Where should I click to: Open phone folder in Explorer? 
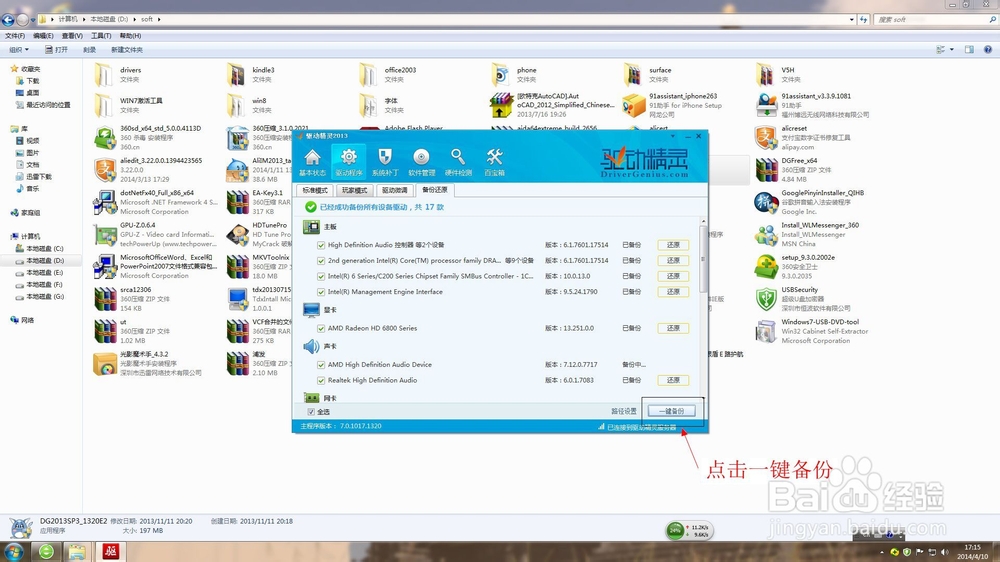pyautogui.click(x=501, y=75)
